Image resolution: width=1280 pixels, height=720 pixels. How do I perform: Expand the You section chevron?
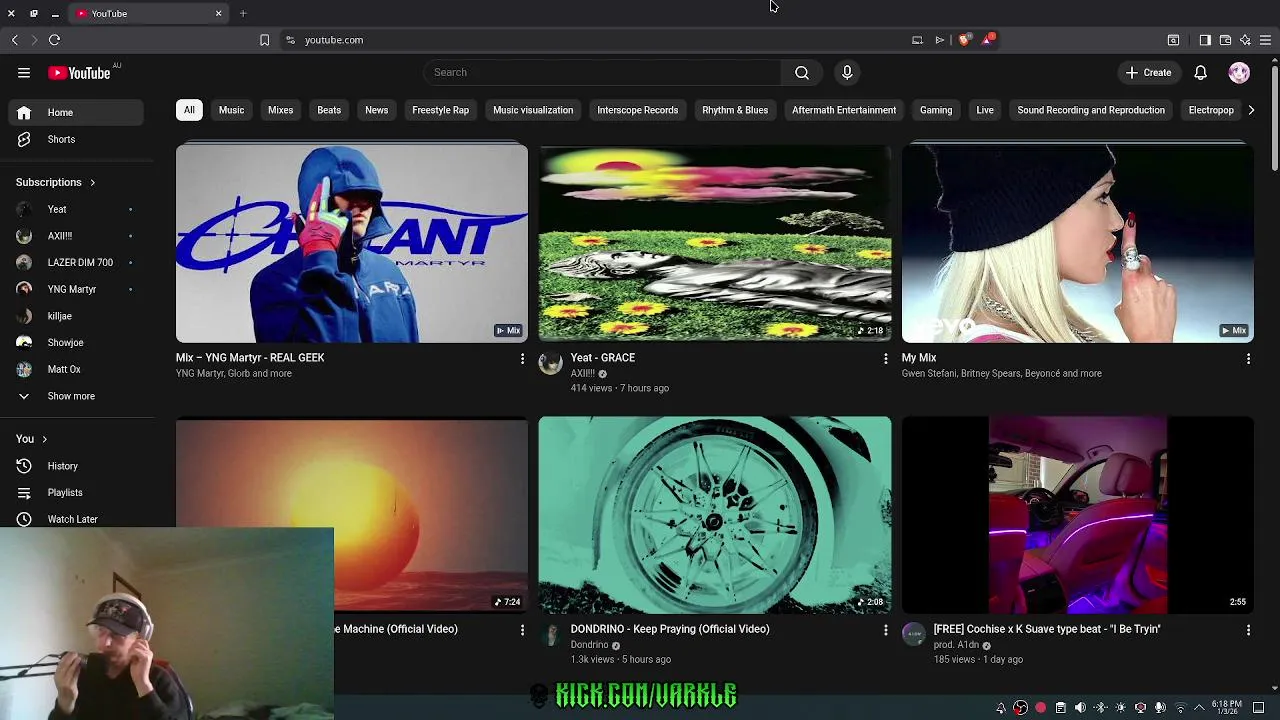(44, 439)
